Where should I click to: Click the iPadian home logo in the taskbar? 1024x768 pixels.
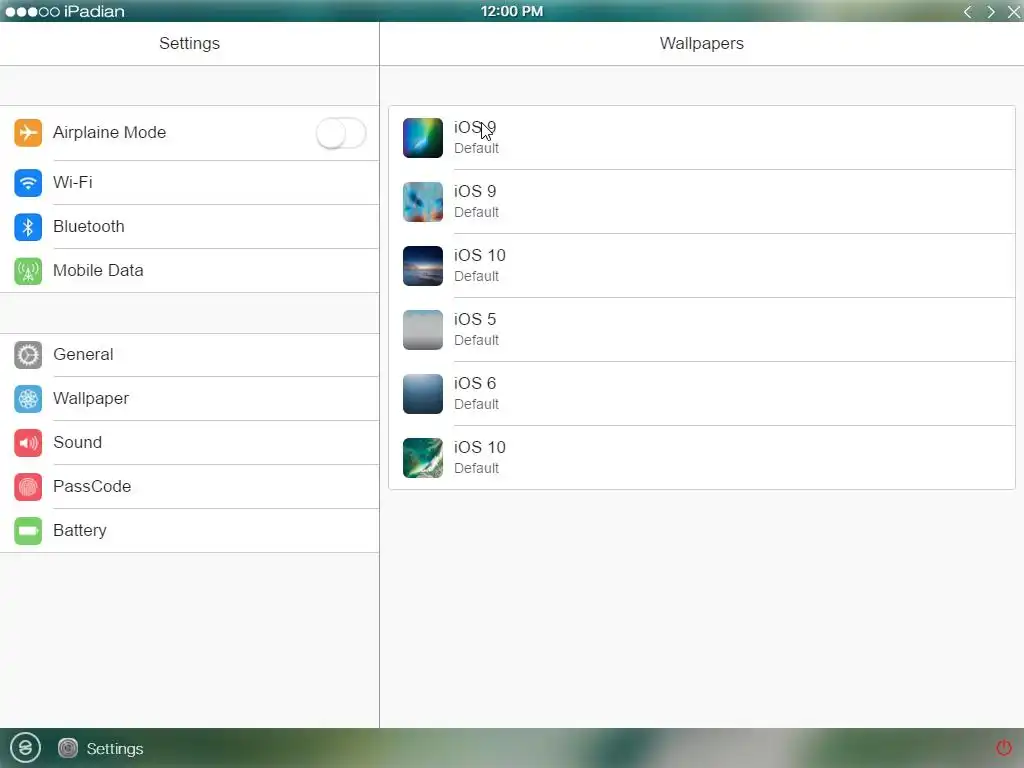[x=25, y=748]
